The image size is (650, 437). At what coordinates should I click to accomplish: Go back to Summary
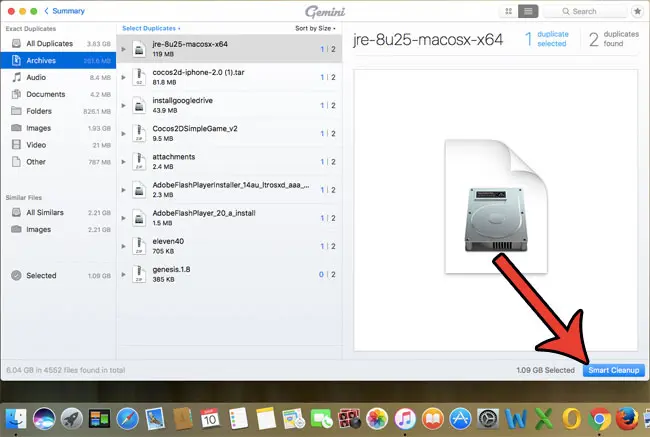click(65, 11)
